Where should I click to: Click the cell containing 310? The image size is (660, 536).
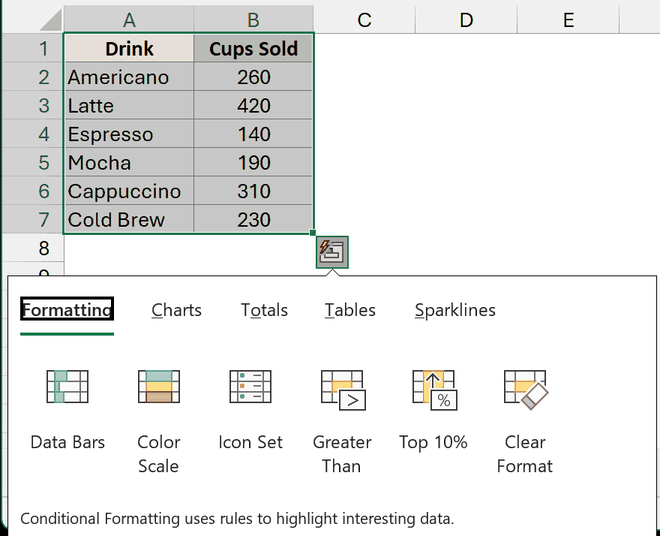[253, 191]
